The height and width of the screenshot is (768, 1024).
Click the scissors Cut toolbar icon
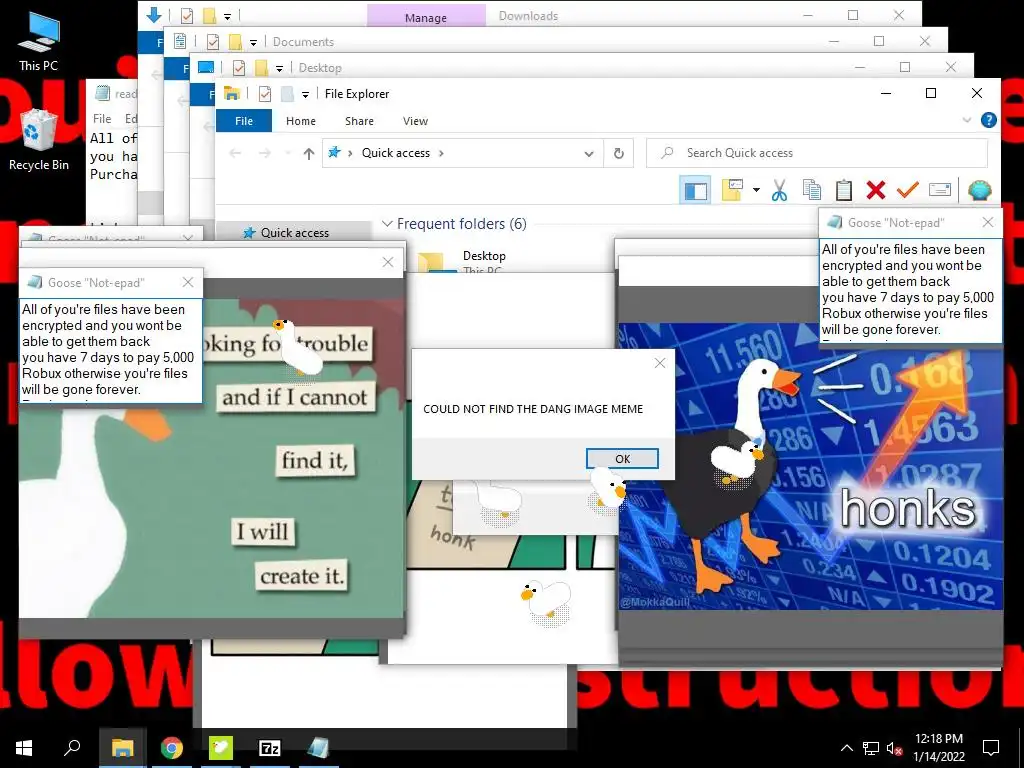point(779,191)
